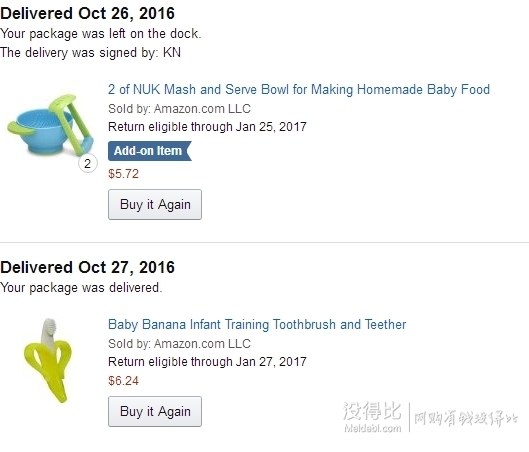
Task: Click the package left on the dock message
Action: 101,34
